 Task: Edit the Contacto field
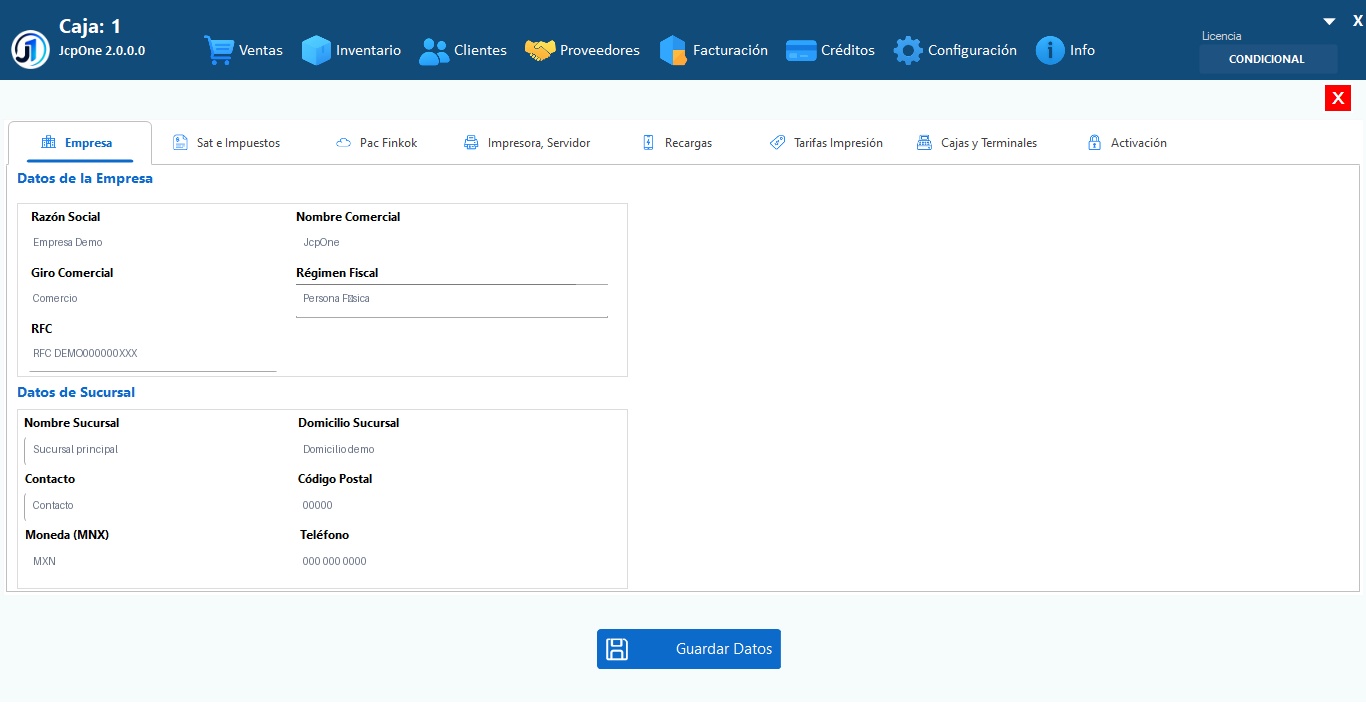click(152, 506)
